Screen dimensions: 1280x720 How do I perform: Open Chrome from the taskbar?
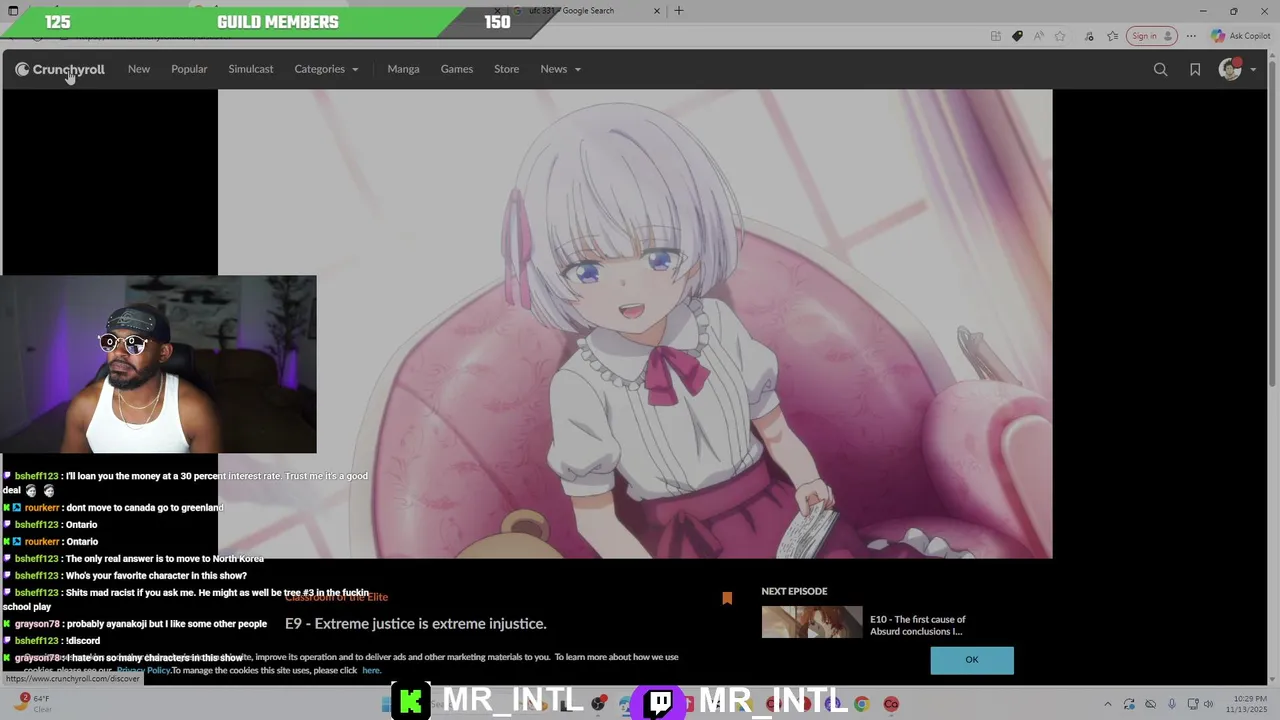tap(861, 704)
